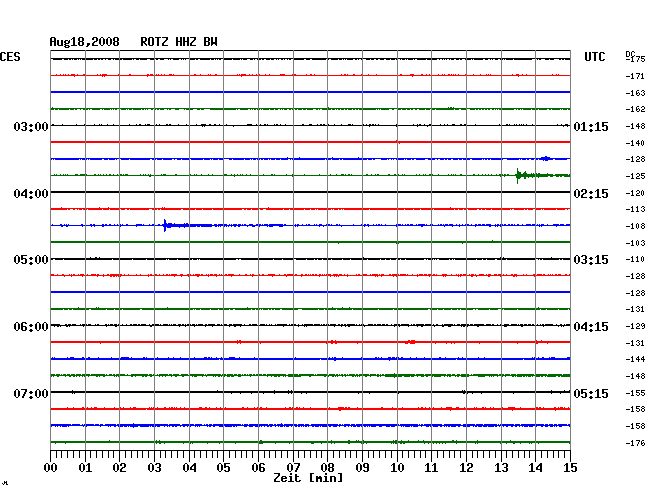This screenshot has height=494, width=650.
Task: Select the '02' minute label on time axis
Action: 119,468
